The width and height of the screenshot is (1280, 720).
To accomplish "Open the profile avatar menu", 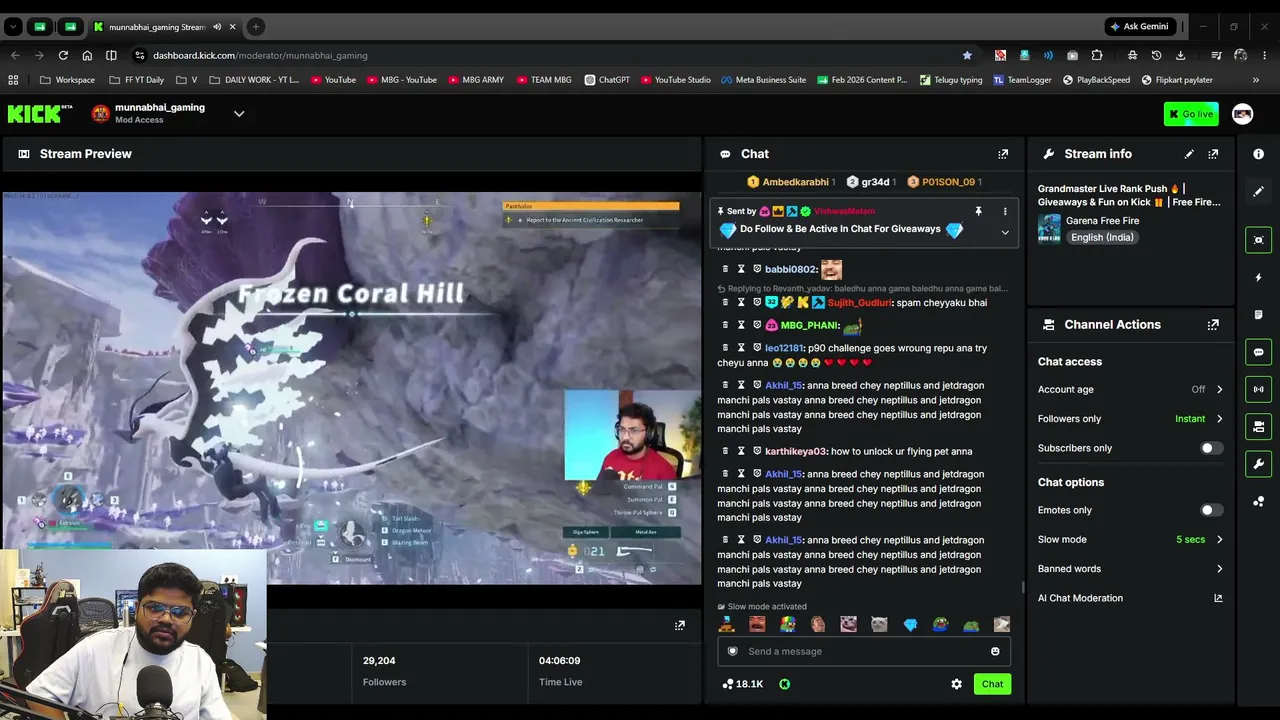I will point(1242,114).
